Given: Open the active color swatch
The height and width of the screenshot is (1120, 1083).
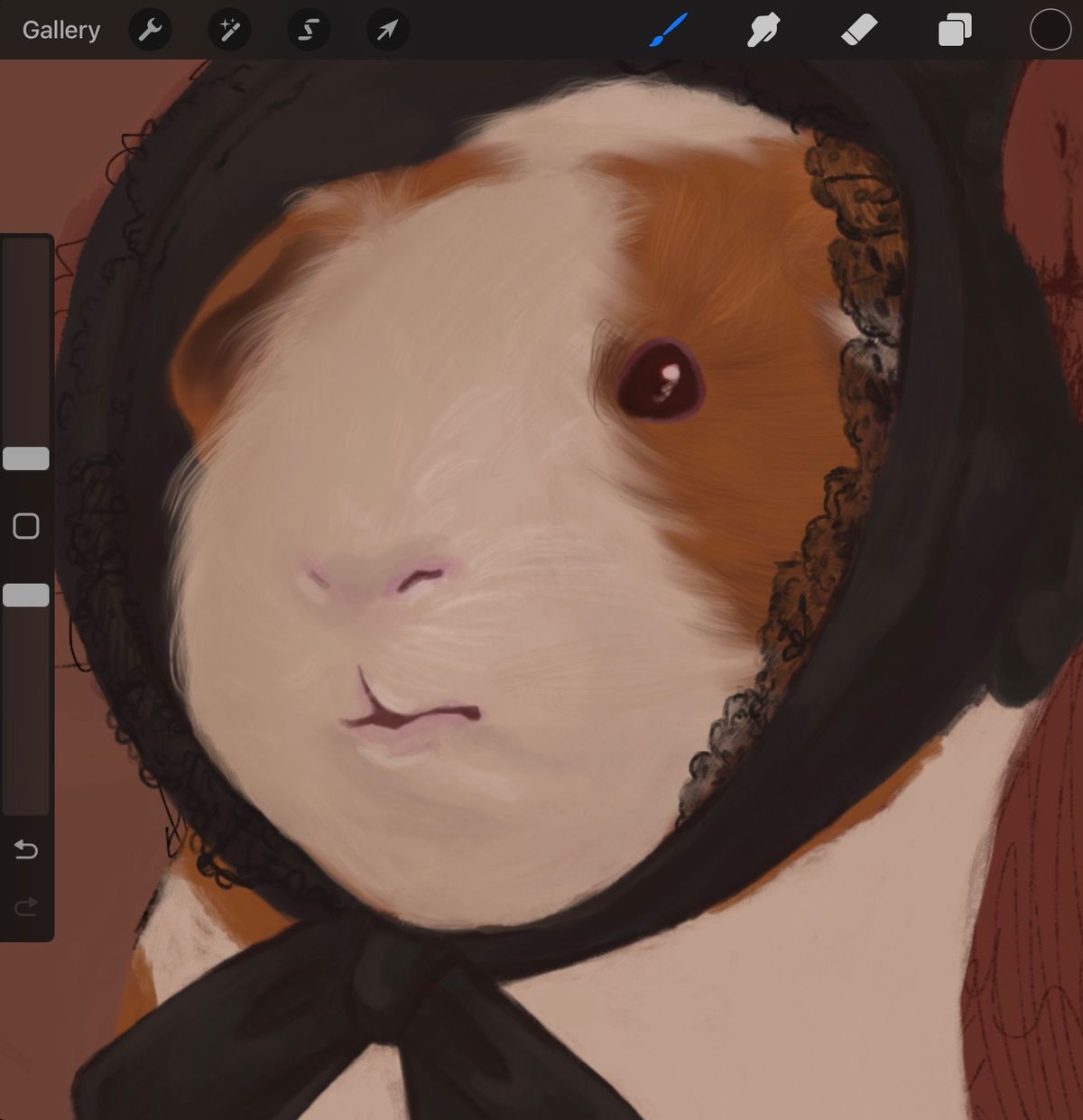Looking at the screenshot, I should click(1051, 30).
